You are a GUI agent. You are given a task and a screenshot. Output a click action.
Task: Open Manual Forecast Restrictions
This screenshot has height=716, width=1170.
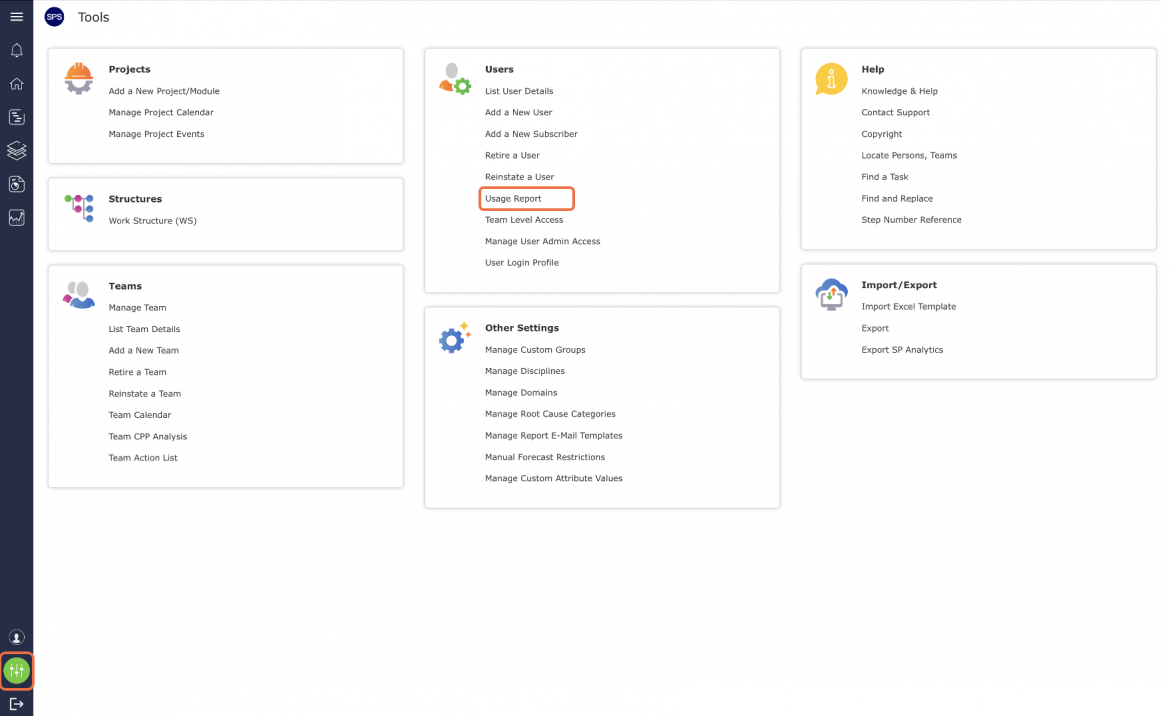coord(545,457)
